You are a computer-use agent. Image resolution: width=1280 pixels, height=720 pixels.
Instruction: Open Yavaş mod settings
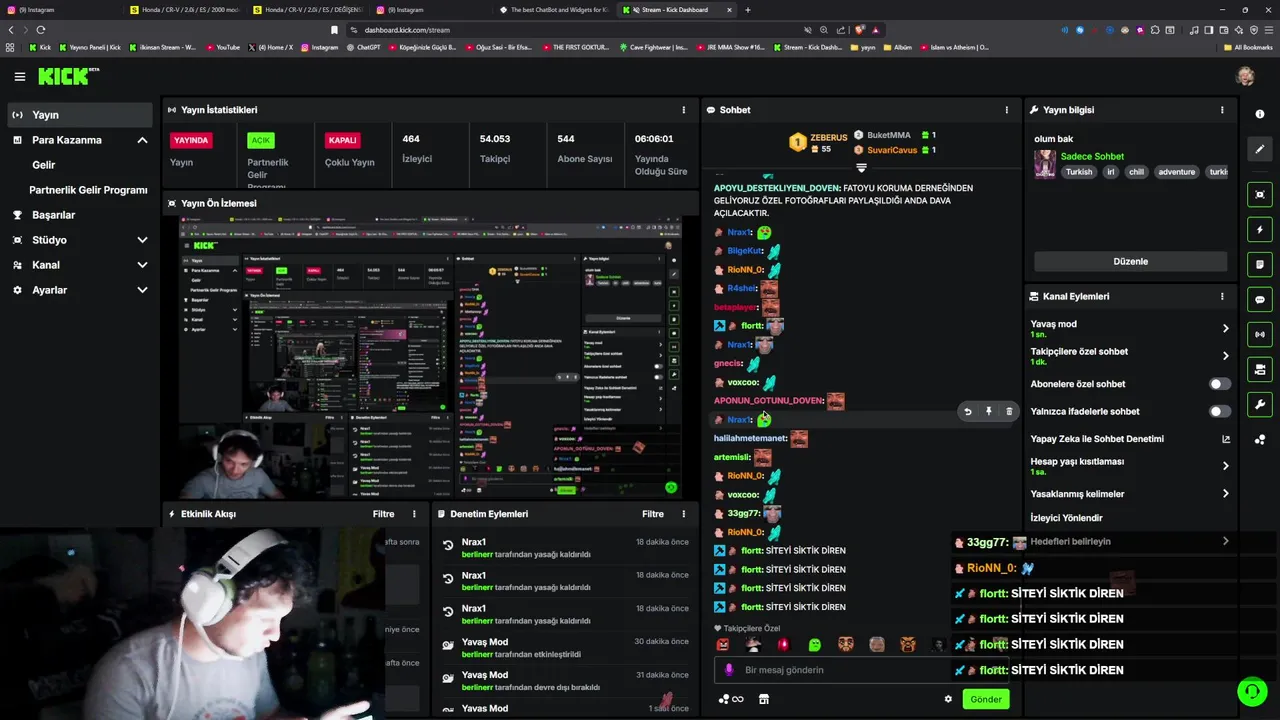point(1130,328)
